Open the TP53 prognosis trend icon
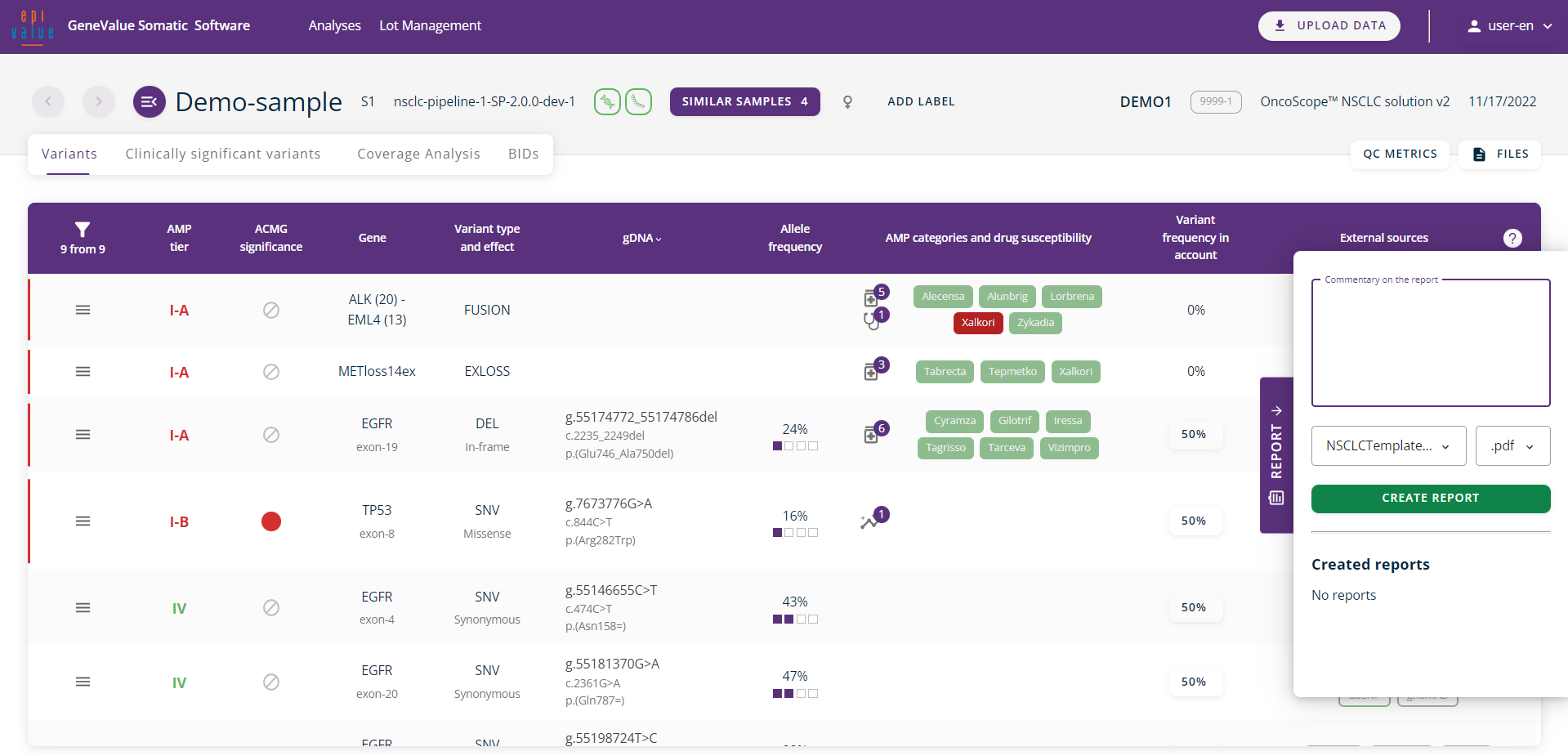The width and height of the screenshot is (1568, 756). pyautogui.click(x=871, y=521)
